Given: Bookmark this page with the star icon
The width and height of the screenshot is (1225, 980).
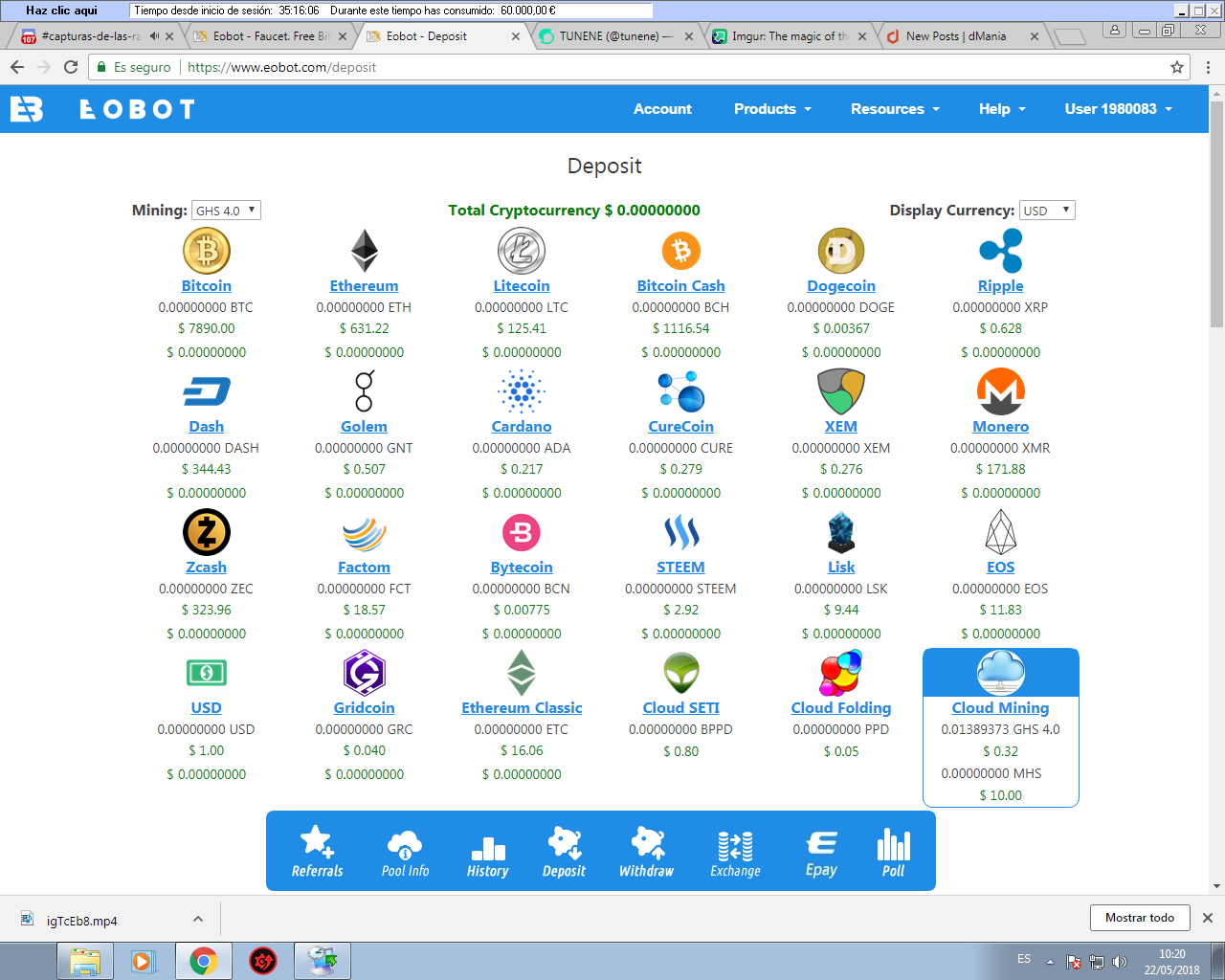Looking at the screenshot, I should pyautogui.click(x=1177, y=67).
